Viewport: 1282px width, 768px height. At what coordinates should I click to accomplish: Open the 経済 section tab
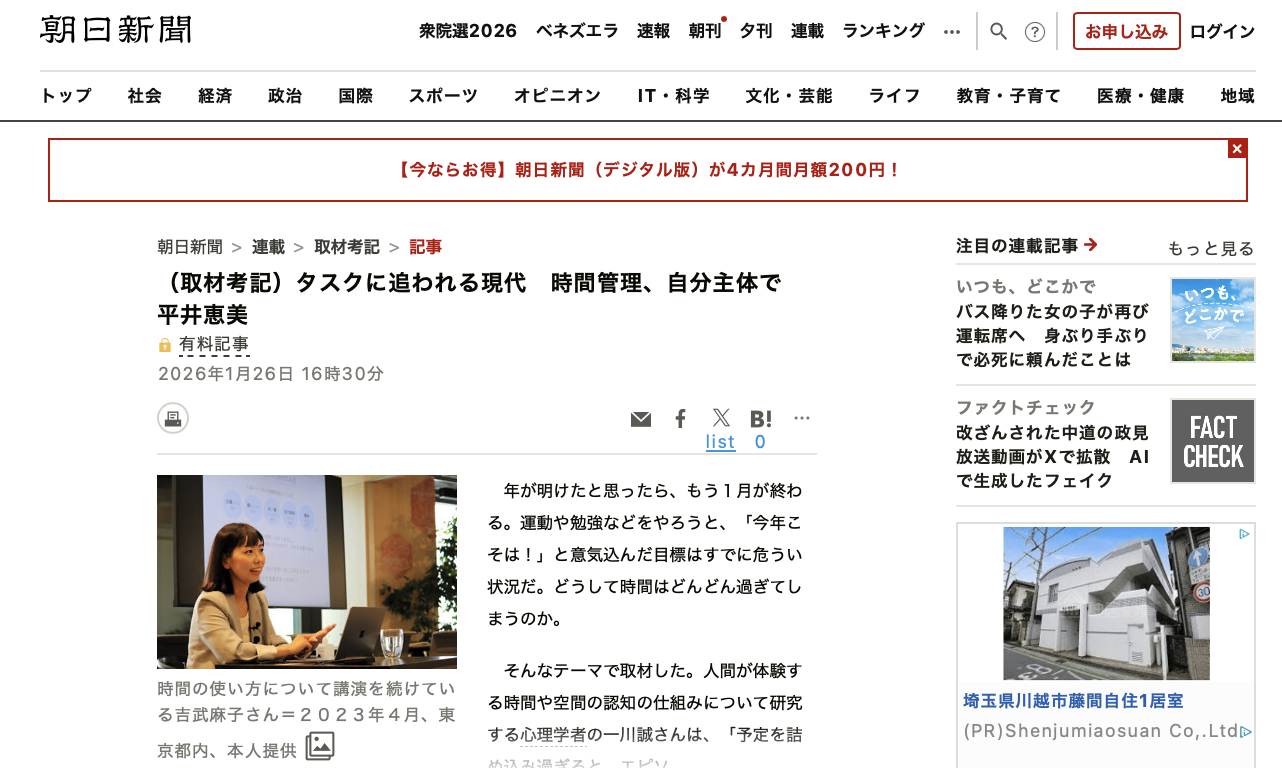(215, 96)
